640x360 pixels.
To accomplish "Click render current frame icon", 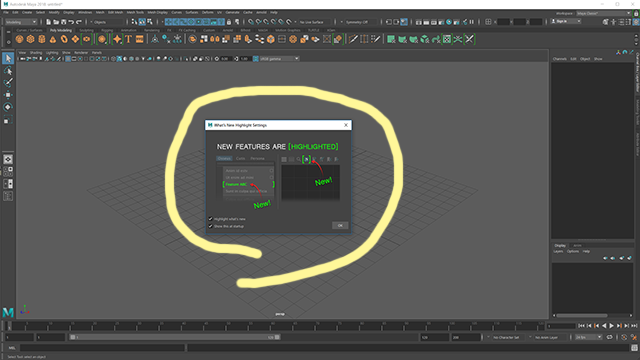I will 426,22.
